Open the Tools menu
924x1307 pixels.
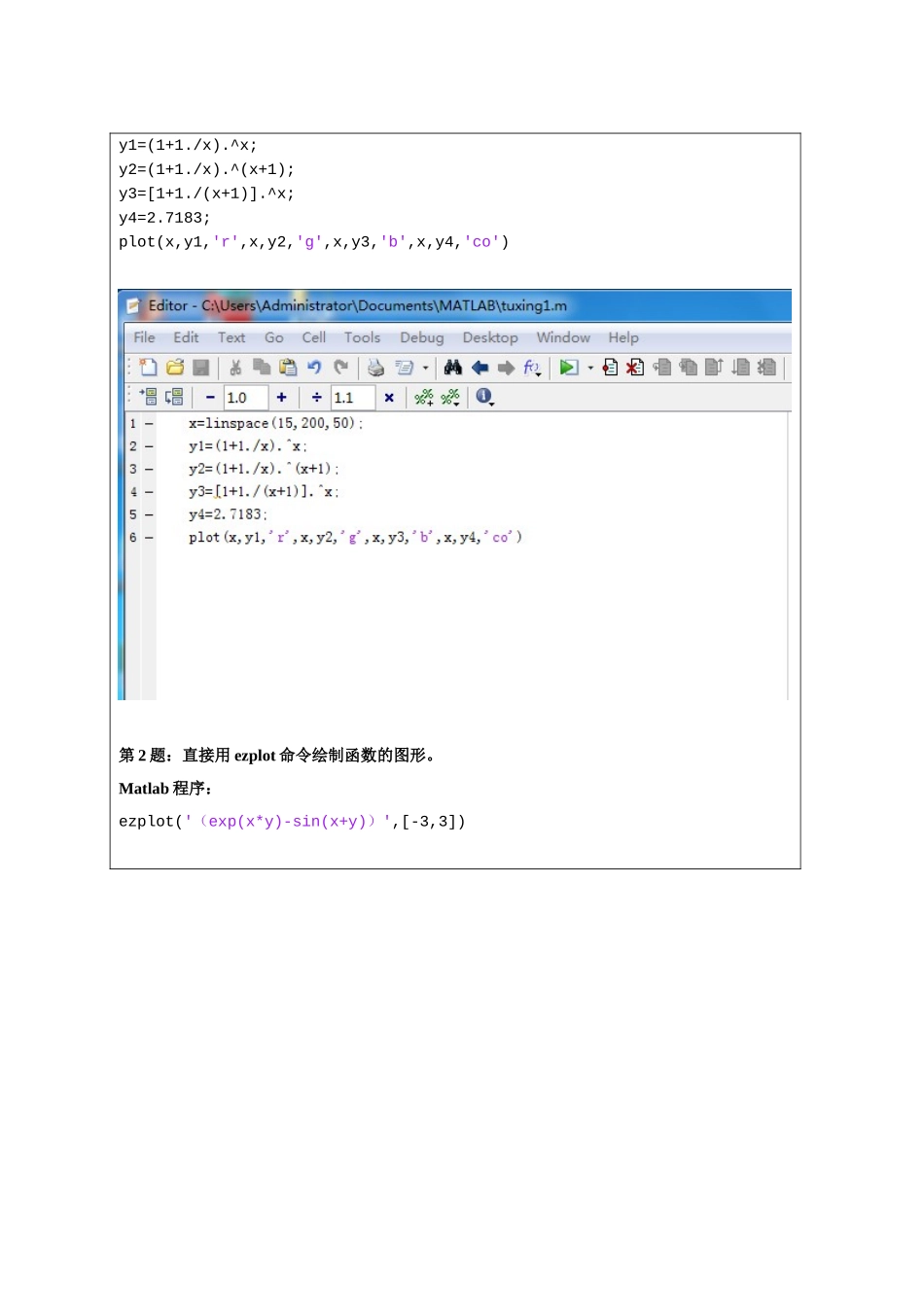tap(362, 337)
